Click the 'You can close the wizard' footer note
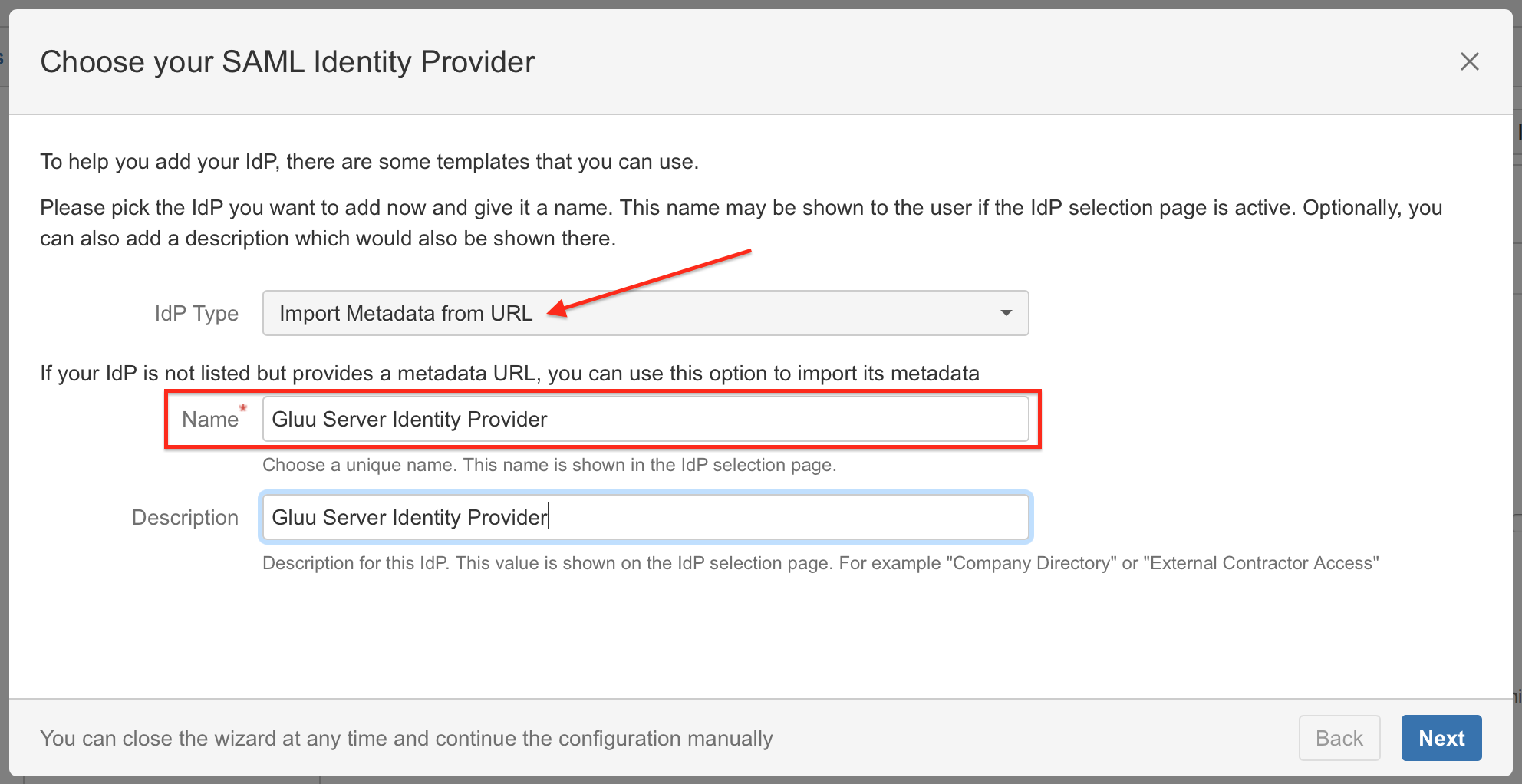The width and height of the screenshot is (1522, 784). 407,738
